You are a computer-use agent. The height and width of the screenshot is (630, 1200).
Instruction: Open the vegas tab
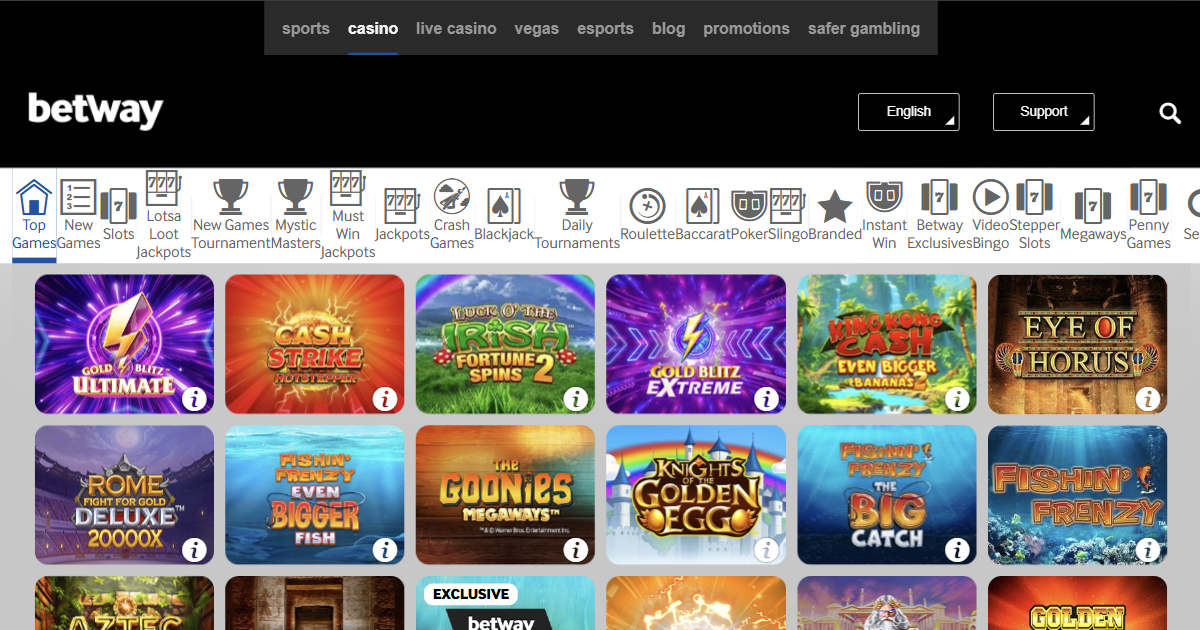(x=537, y=28)
